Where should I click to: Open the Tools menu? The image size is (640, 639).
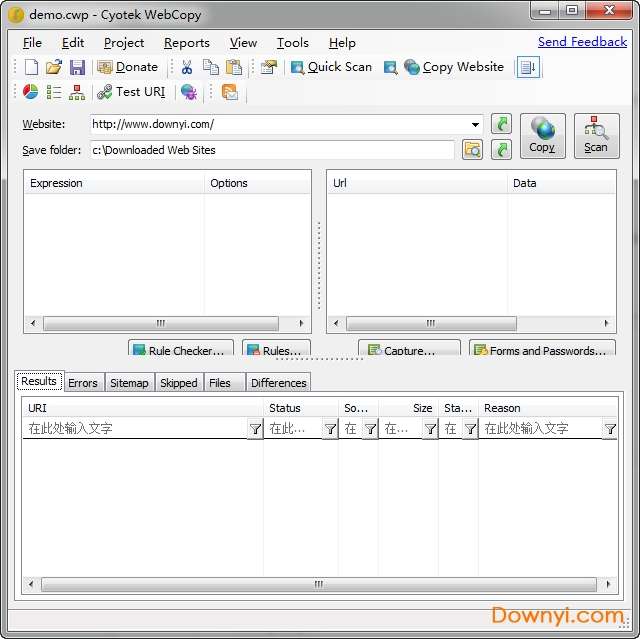(x=293, y=43)
